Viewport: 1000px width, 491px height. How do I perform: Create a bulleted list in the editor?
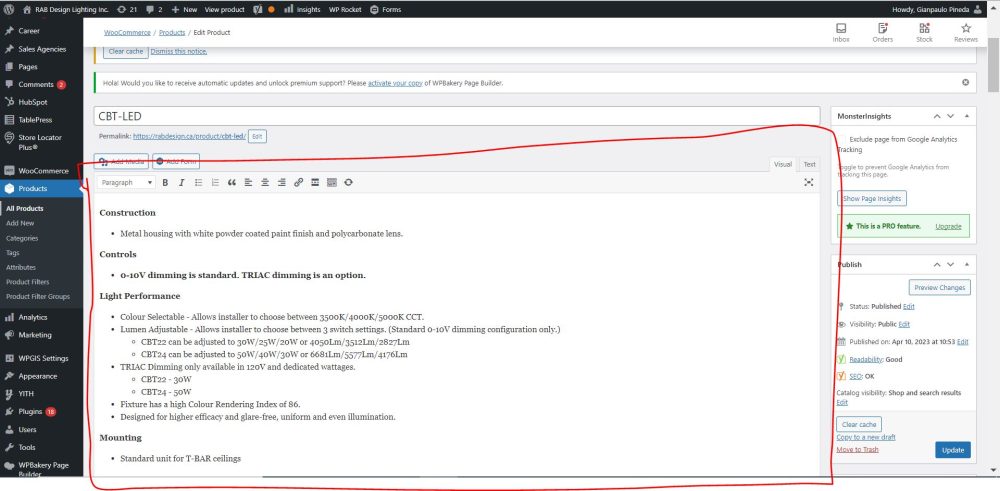[198, 183]
